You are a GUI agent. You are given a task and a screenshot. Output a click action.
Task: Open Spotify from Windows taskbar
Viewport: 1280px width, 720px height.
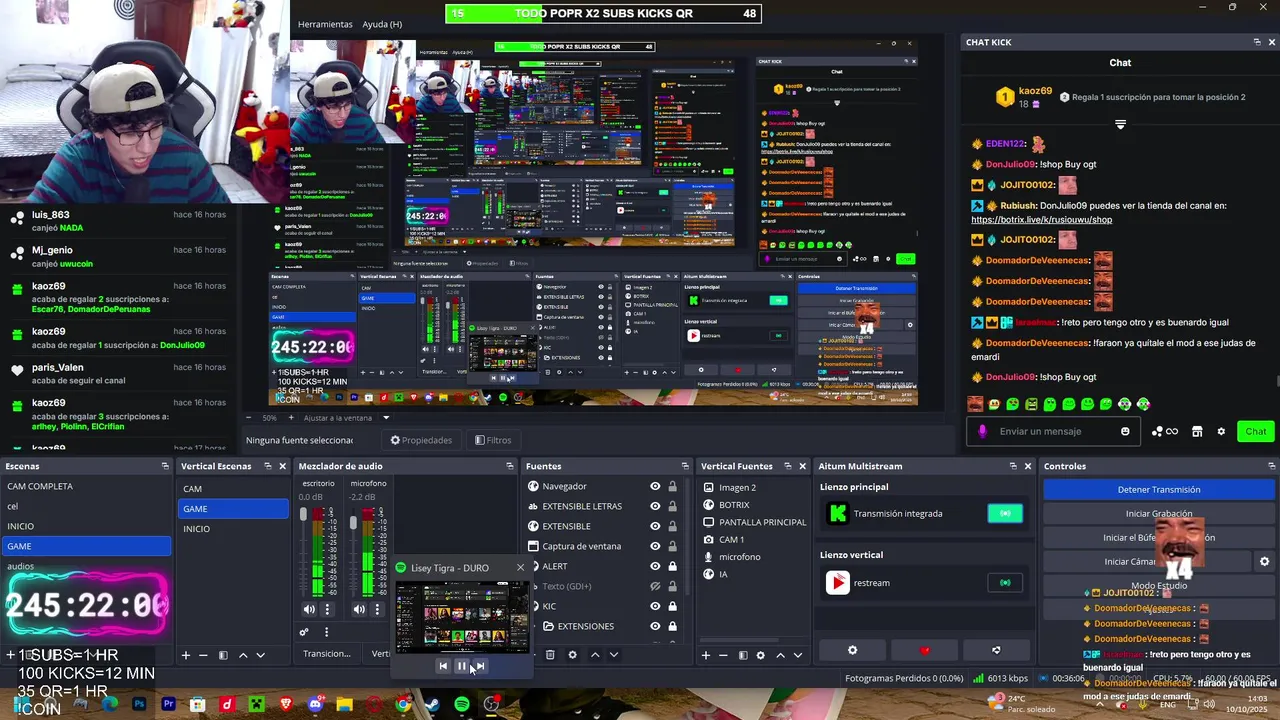461,704
